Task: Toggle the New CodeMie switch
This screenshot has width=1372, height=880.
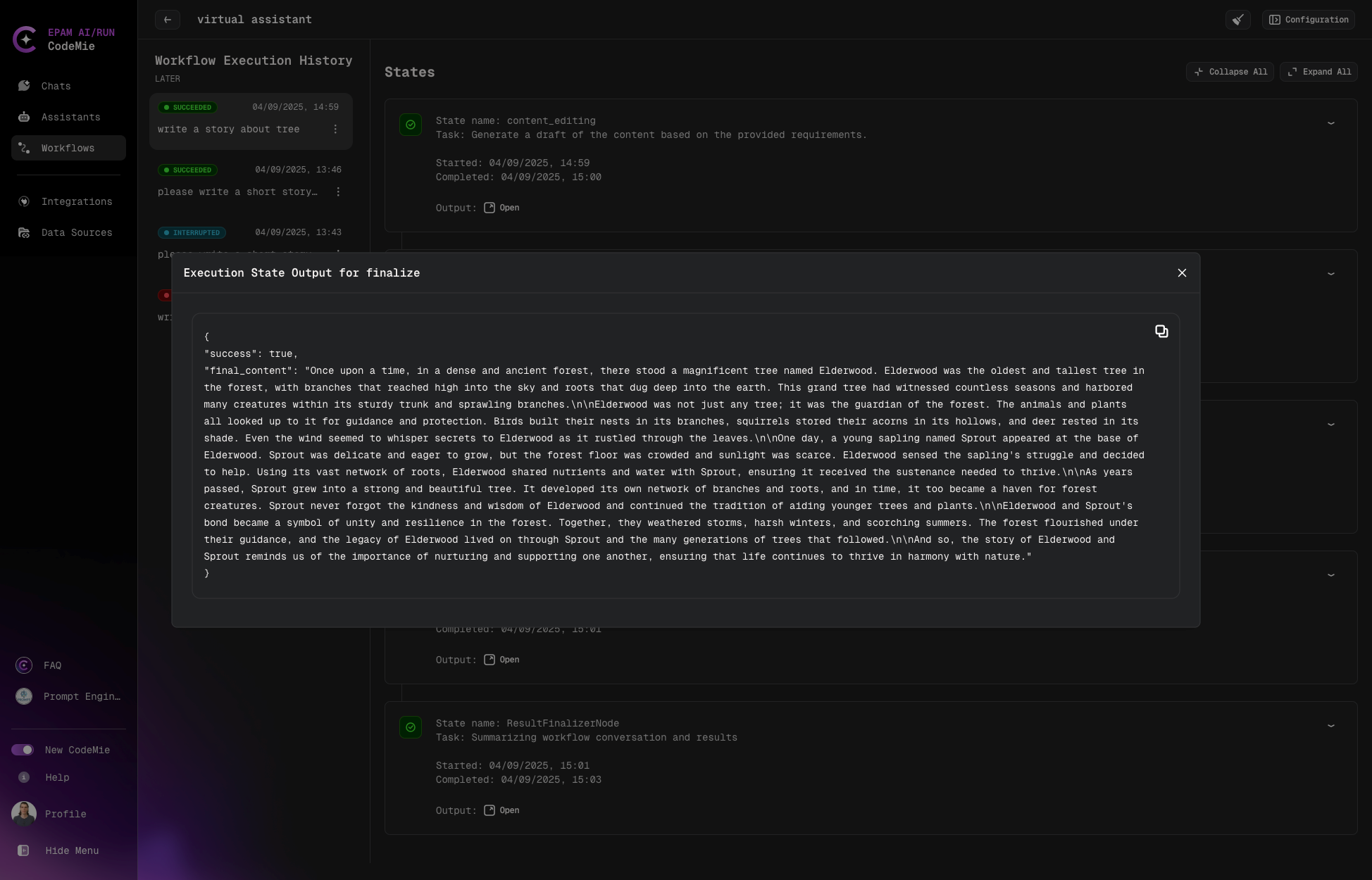Action: (x=23, y=750)
